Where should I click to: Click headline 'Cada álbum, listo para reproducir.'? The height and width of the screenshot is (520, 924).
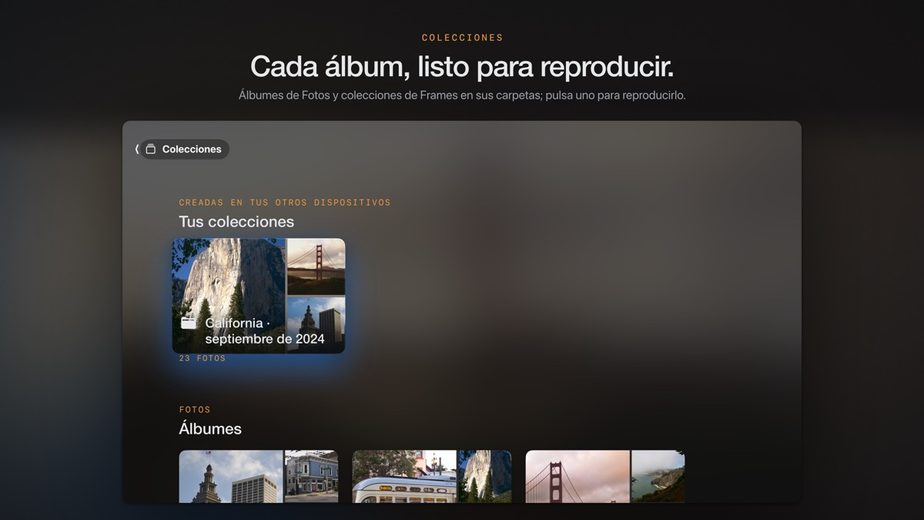(x=462, y=66)
